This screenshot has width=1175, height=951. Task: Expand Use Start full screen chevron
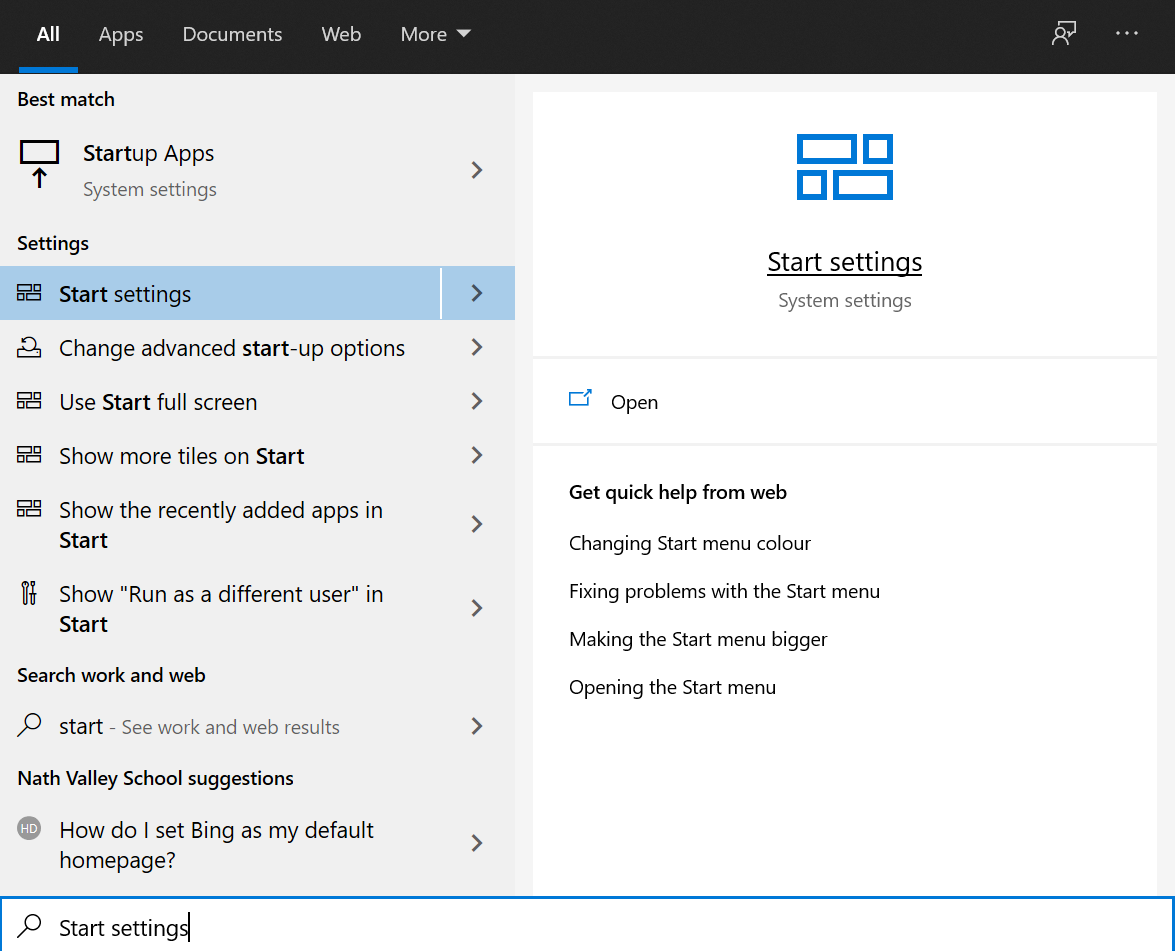coord(477,401)
